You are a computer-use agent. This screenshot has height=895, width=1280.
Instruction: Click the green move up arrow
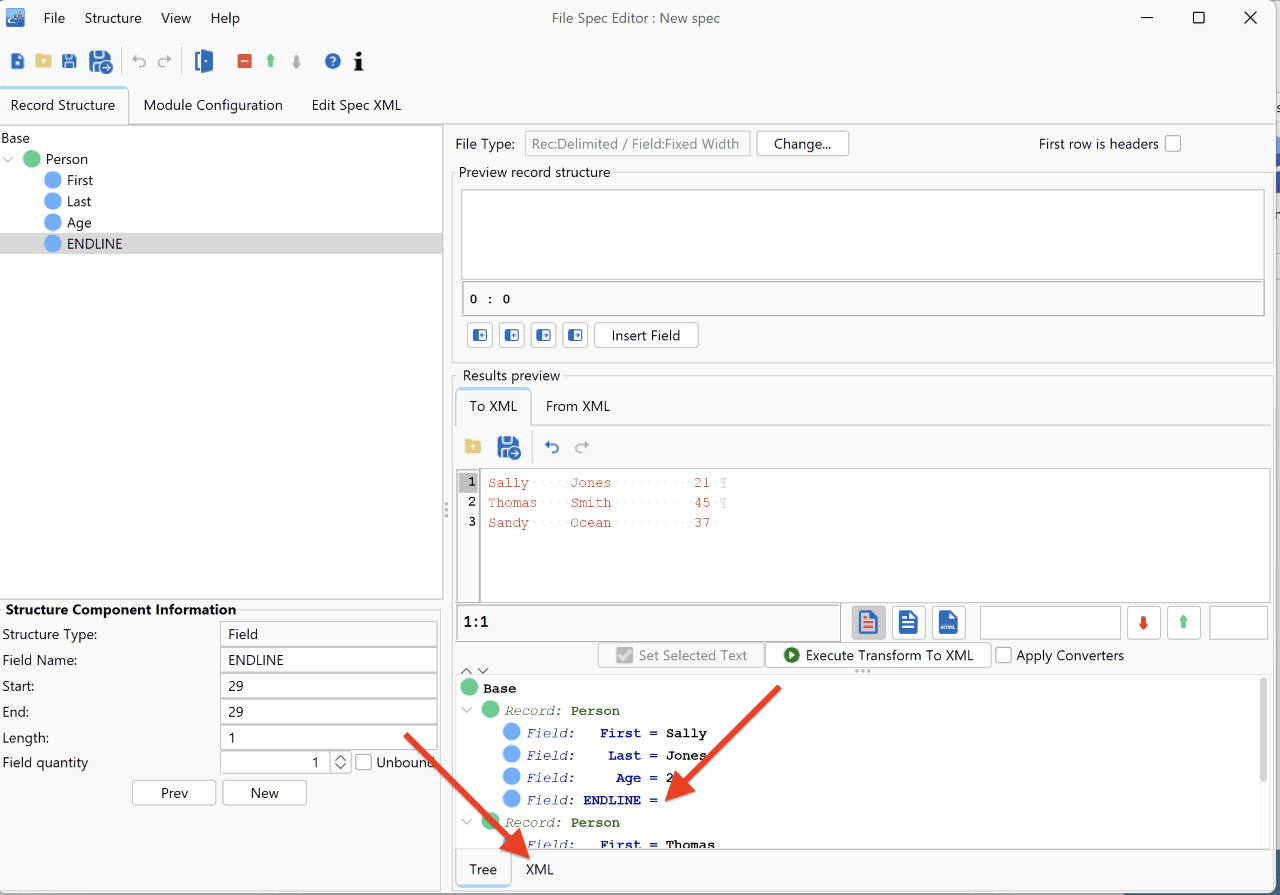270,62
